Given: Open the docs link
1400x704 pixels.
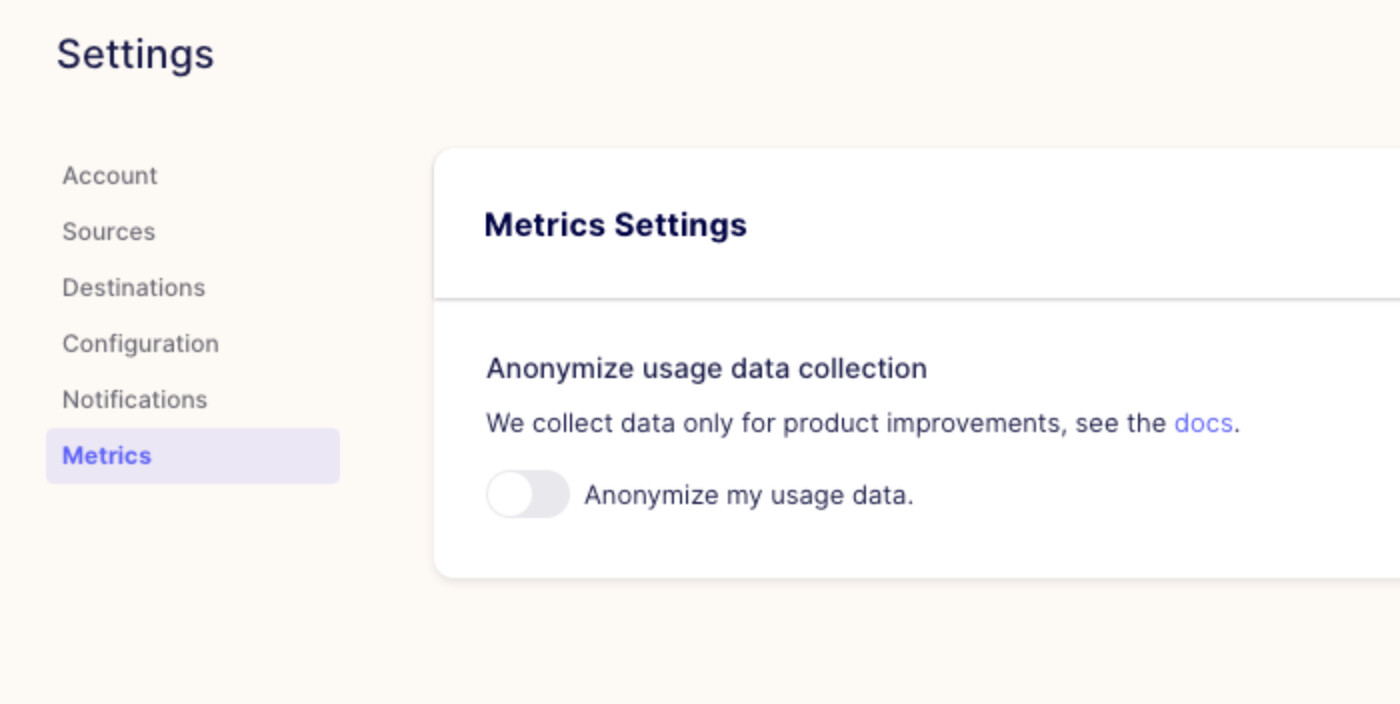Looking at the screenshot, I should coord(1203,423).
